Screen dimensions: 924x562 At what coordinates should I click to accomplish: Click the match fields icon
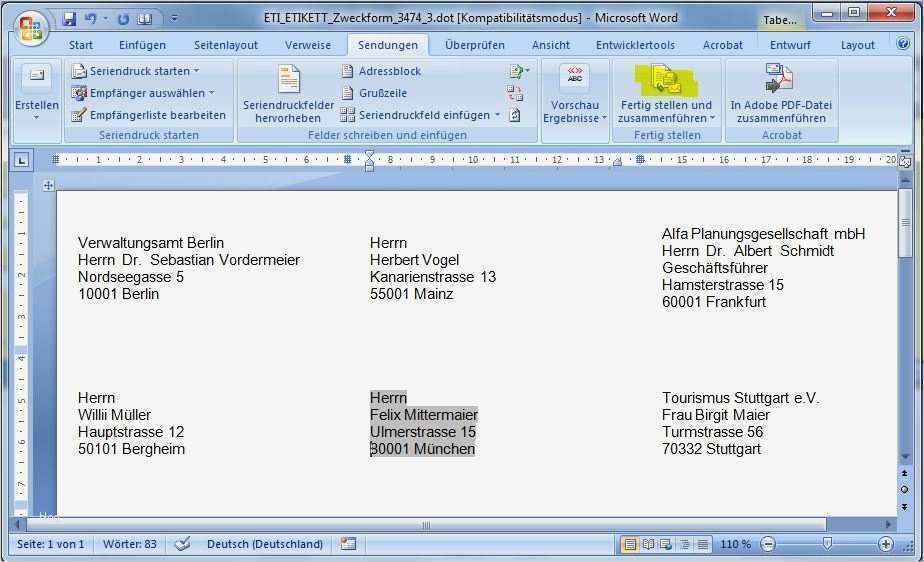pos(515,93)
